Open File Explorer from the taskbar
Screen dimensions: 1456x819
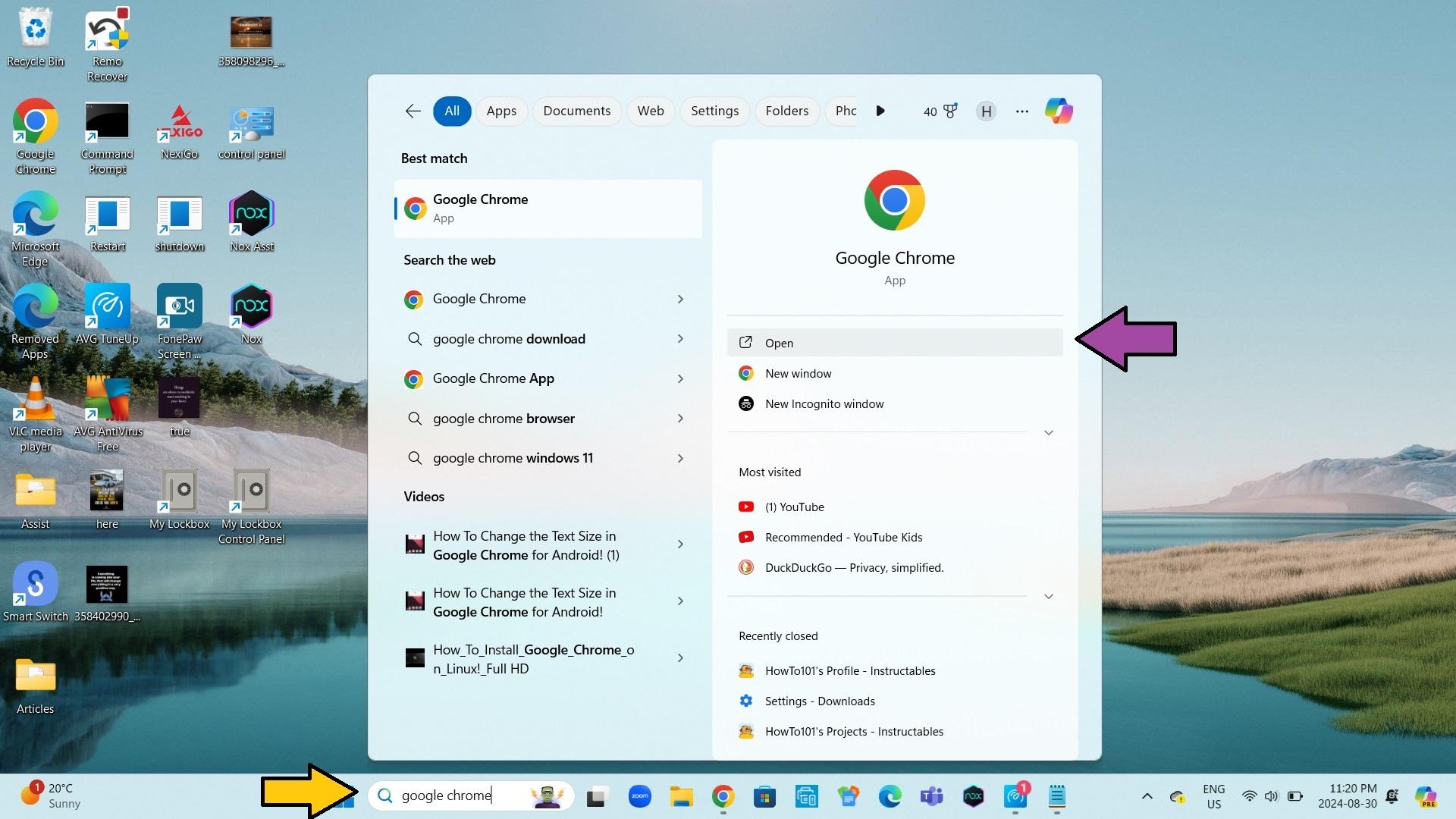(x=681, y=796)
